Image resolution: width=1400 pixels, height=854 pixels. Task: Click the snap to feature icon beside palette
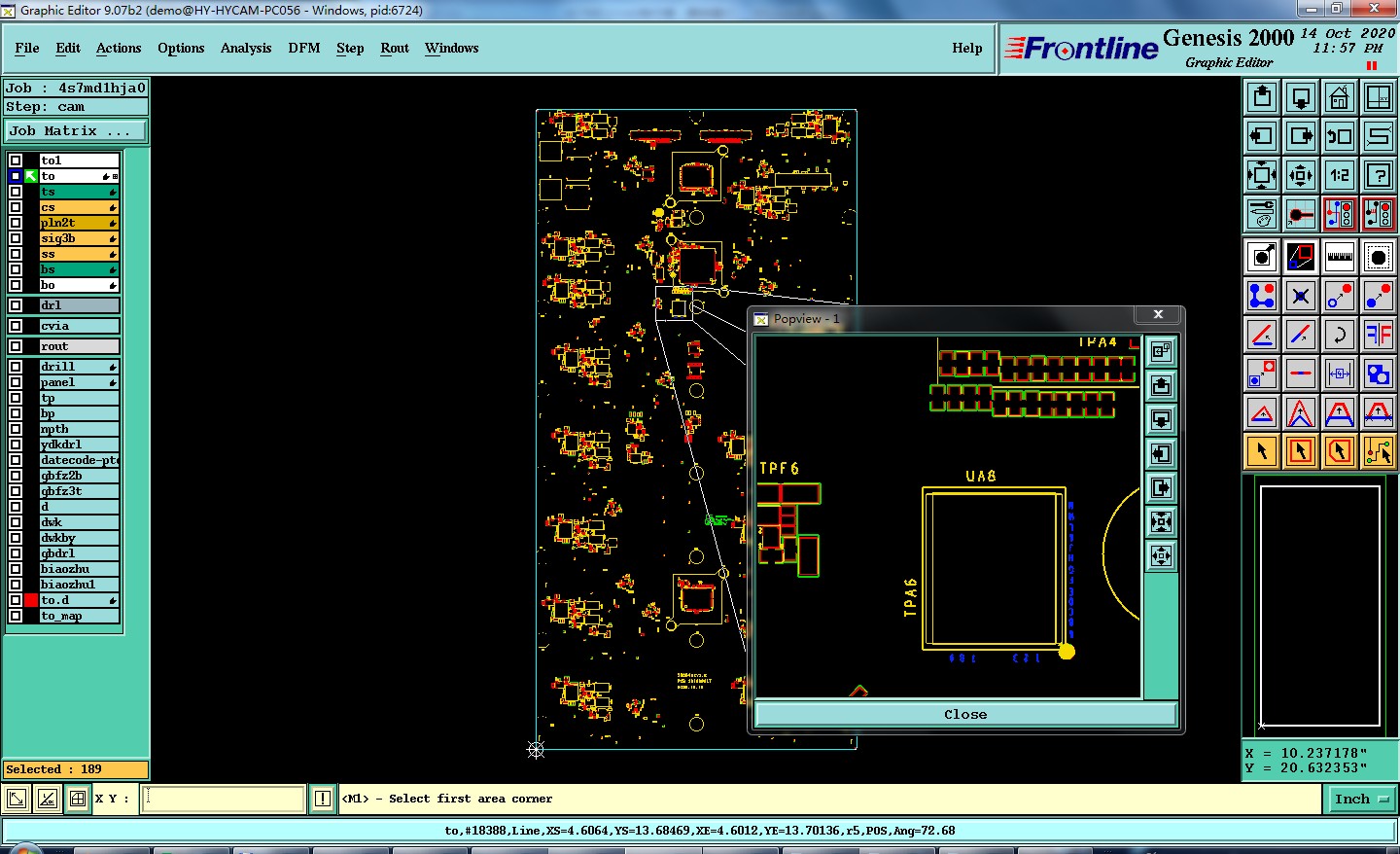coord(1301,214)
